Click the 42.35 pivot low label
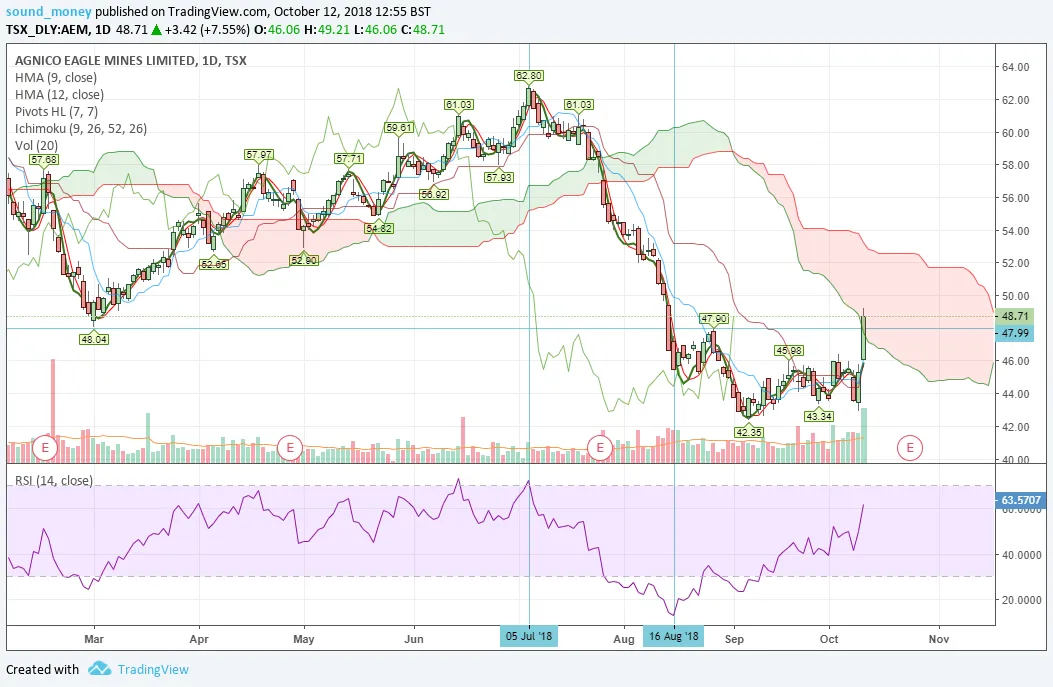 click(748, 432)
